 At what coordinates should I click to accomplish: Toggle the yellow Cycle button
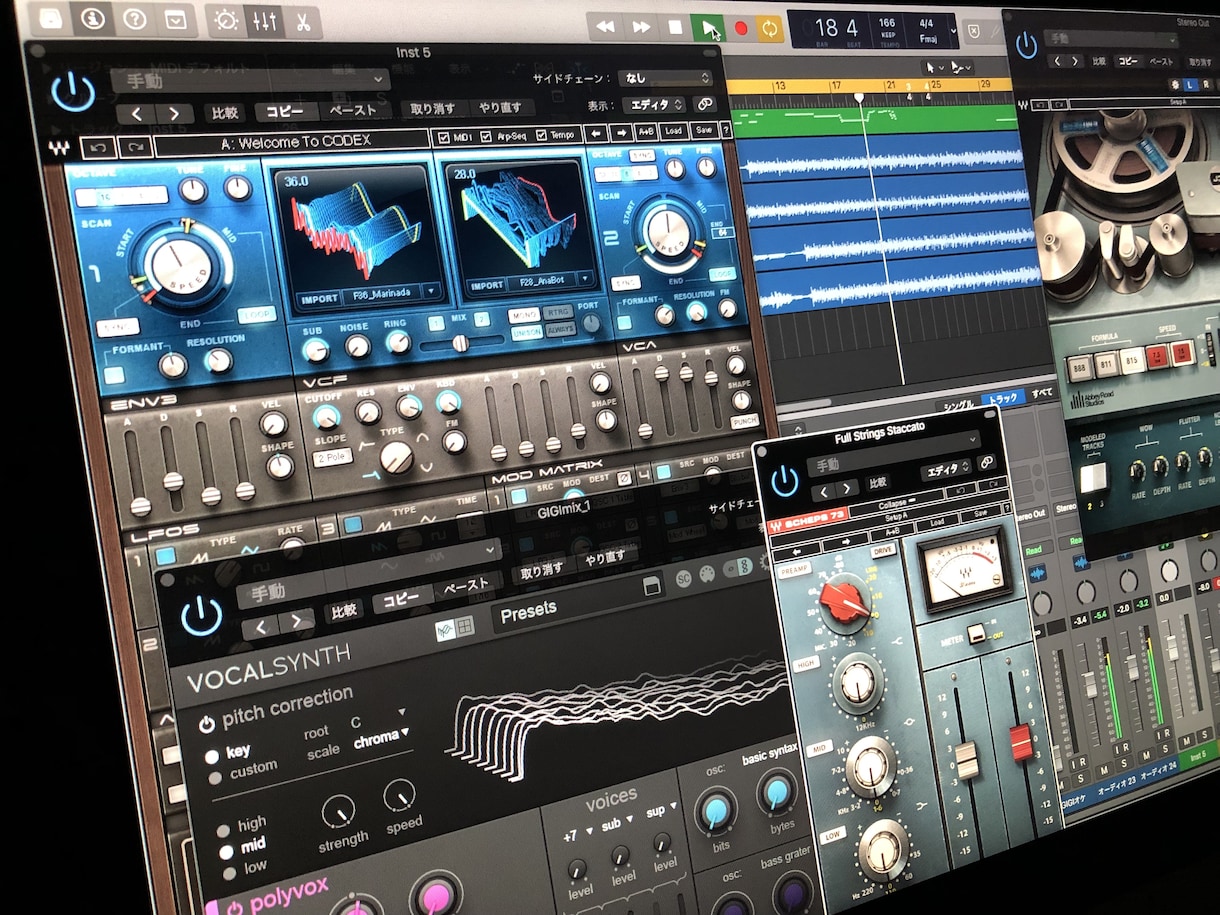pyautogui.click(x=769, y=28)
